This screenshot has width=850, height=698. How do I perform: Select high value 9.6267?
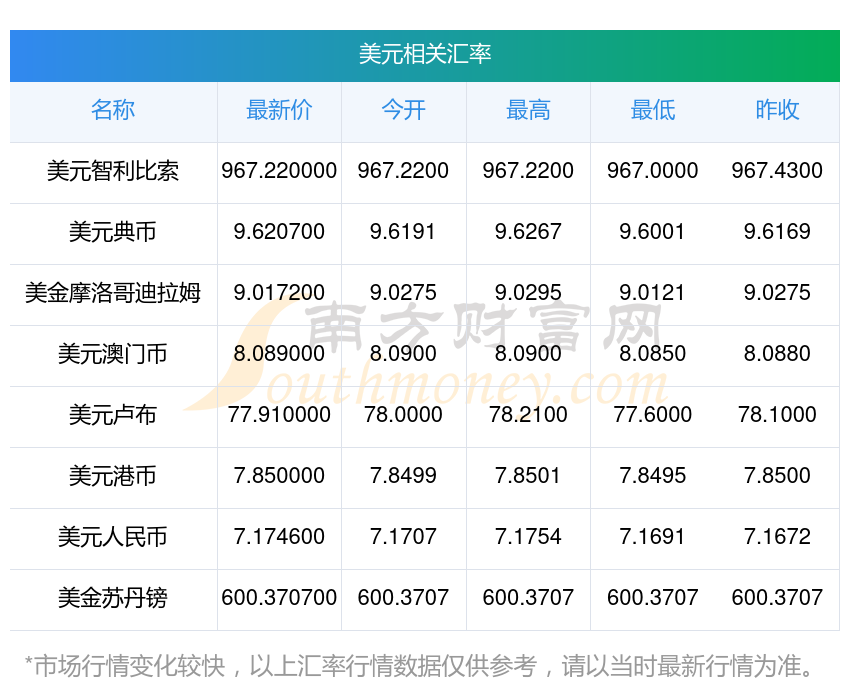528,232
